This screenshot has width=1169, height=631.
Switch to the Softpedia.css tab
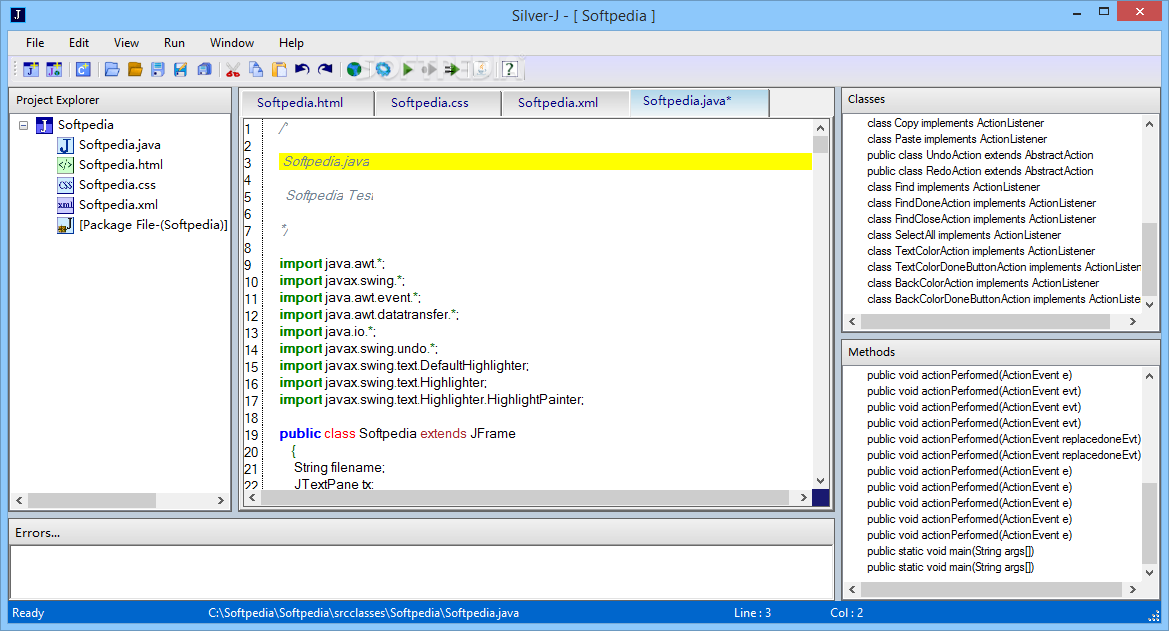click(x=437, y=103)
